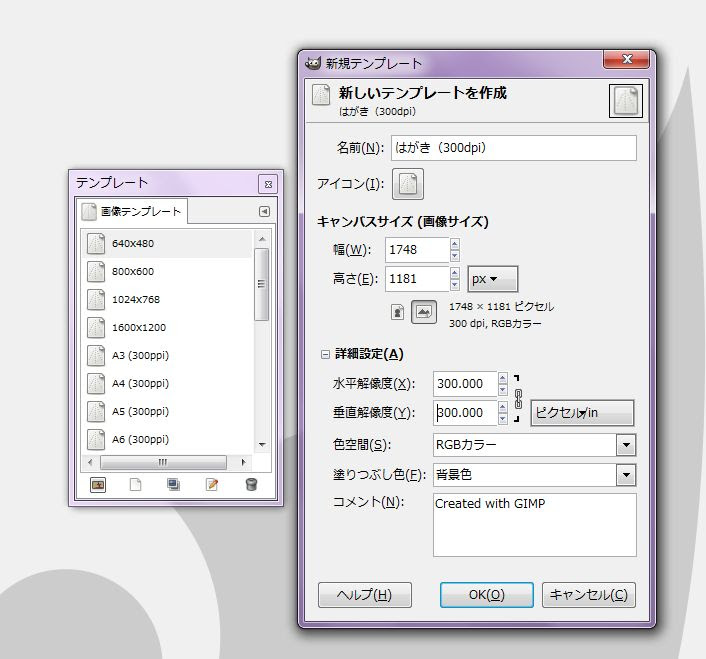This screenshot has height=659, width=706.
Task: Open the 塗りつぶし色 背景色 dropdown
Action: tap(626, 474)
